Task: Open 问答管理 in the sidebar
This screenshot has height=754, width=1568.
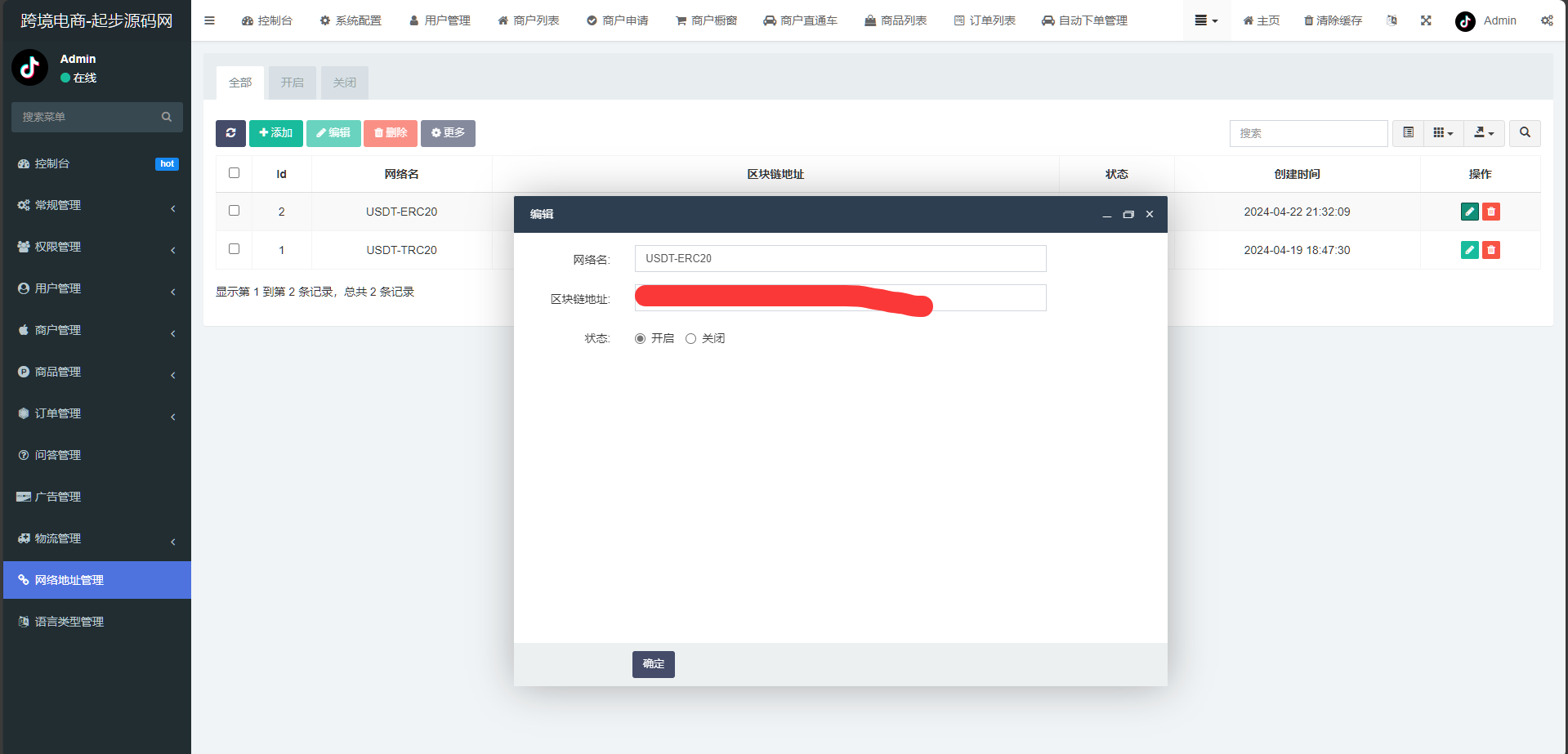Action: coord(97,455)
